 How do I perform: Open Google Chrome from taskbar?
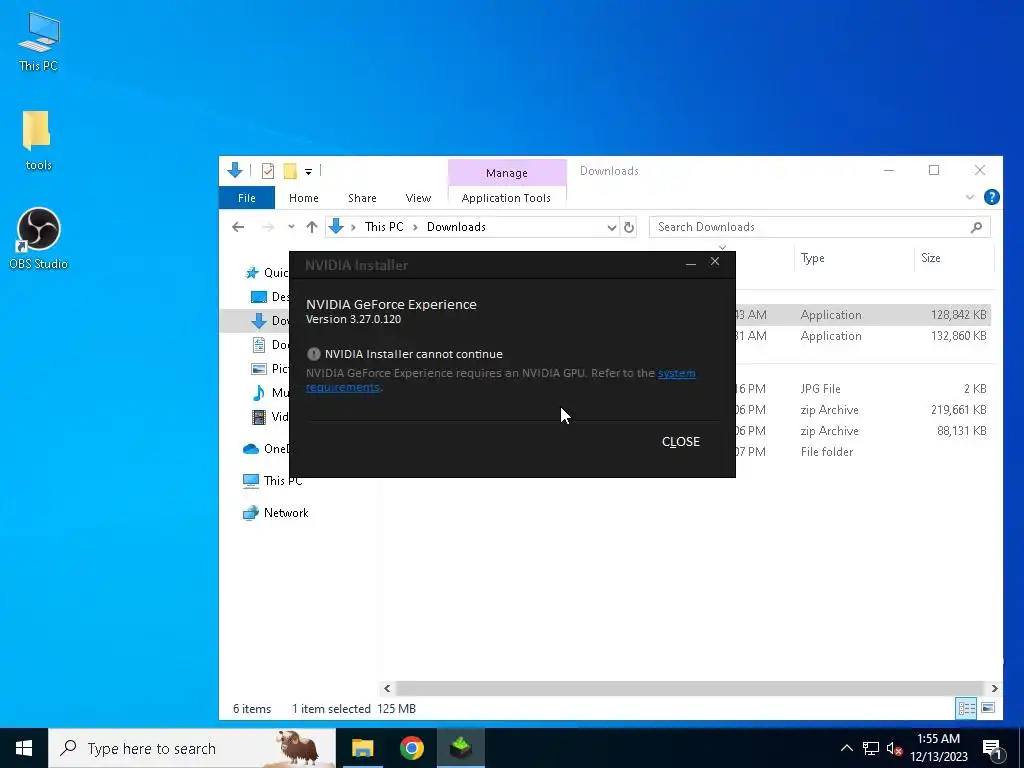pos(411,748)
